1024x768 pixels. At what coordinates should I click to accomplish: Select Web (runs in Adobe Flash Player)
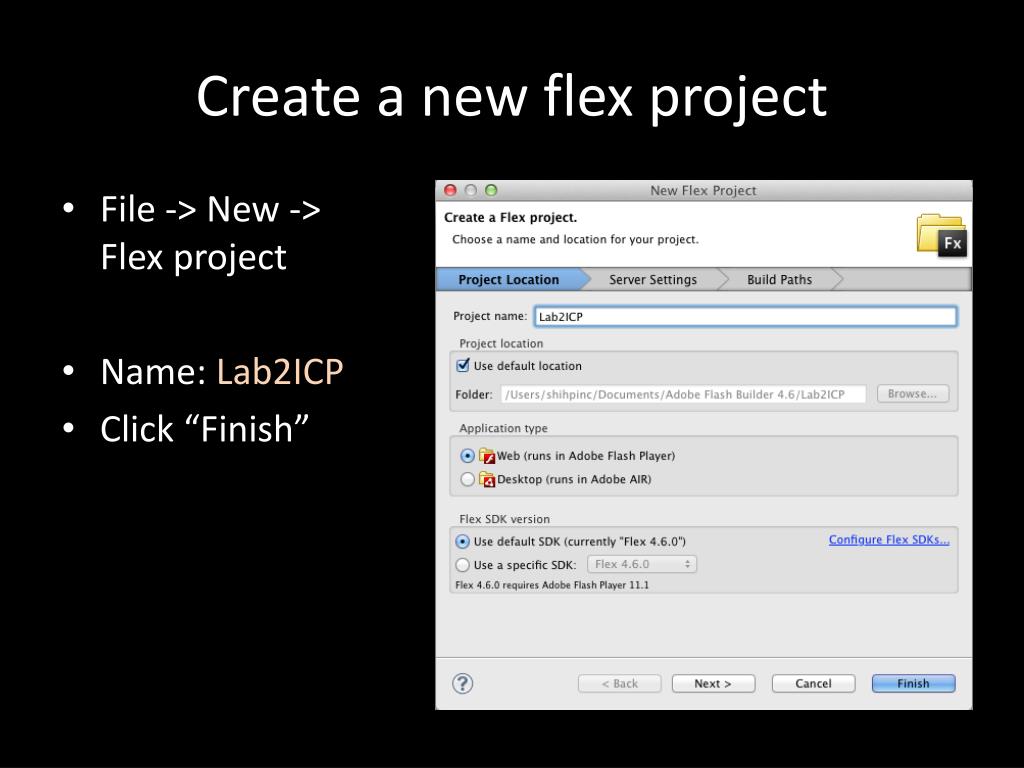(x=467, y=456)
